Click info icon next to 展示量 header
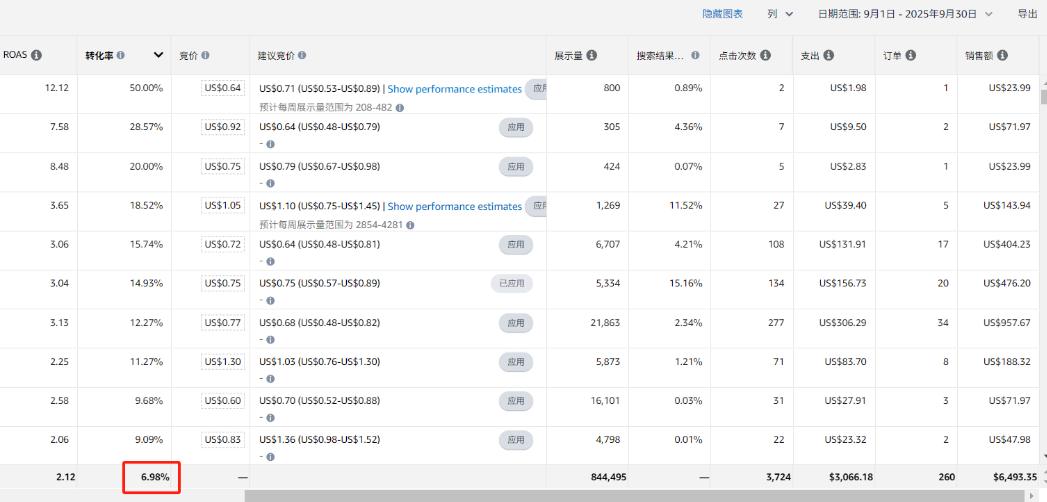The height and width of the screenshot is (502, 1047). click(592, 55)
